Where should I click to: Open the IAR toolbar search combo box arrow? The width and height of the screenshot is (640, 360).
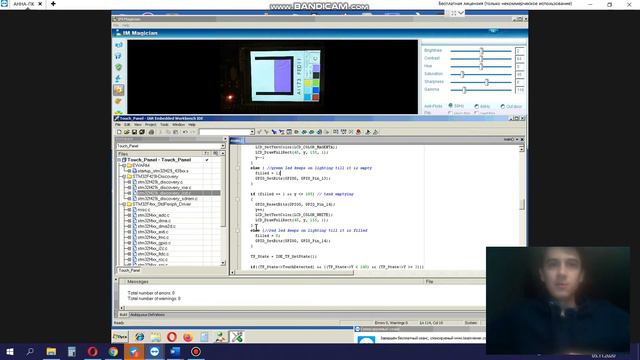pos(252,132)
